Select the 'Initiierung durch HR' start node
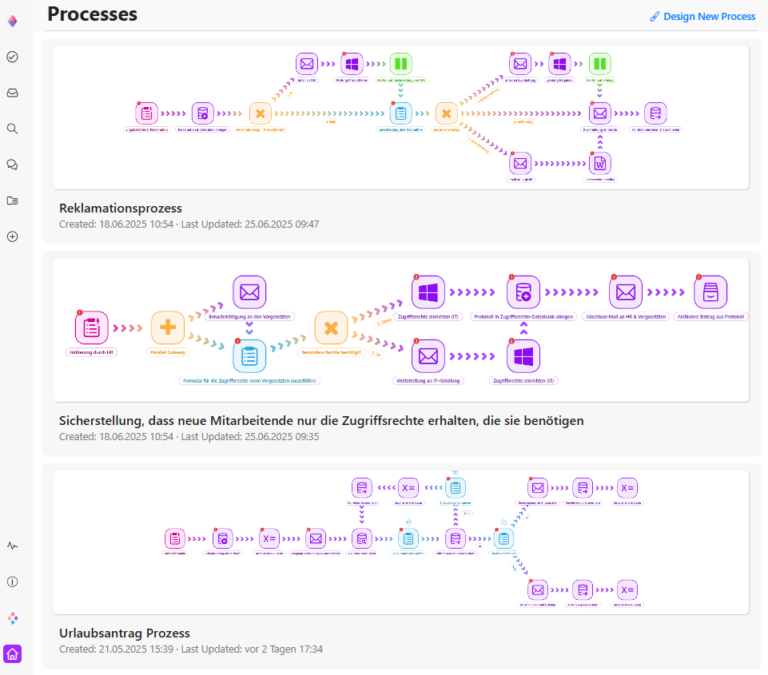The width and height of the screenshot is (768, 675). point(91,327)
